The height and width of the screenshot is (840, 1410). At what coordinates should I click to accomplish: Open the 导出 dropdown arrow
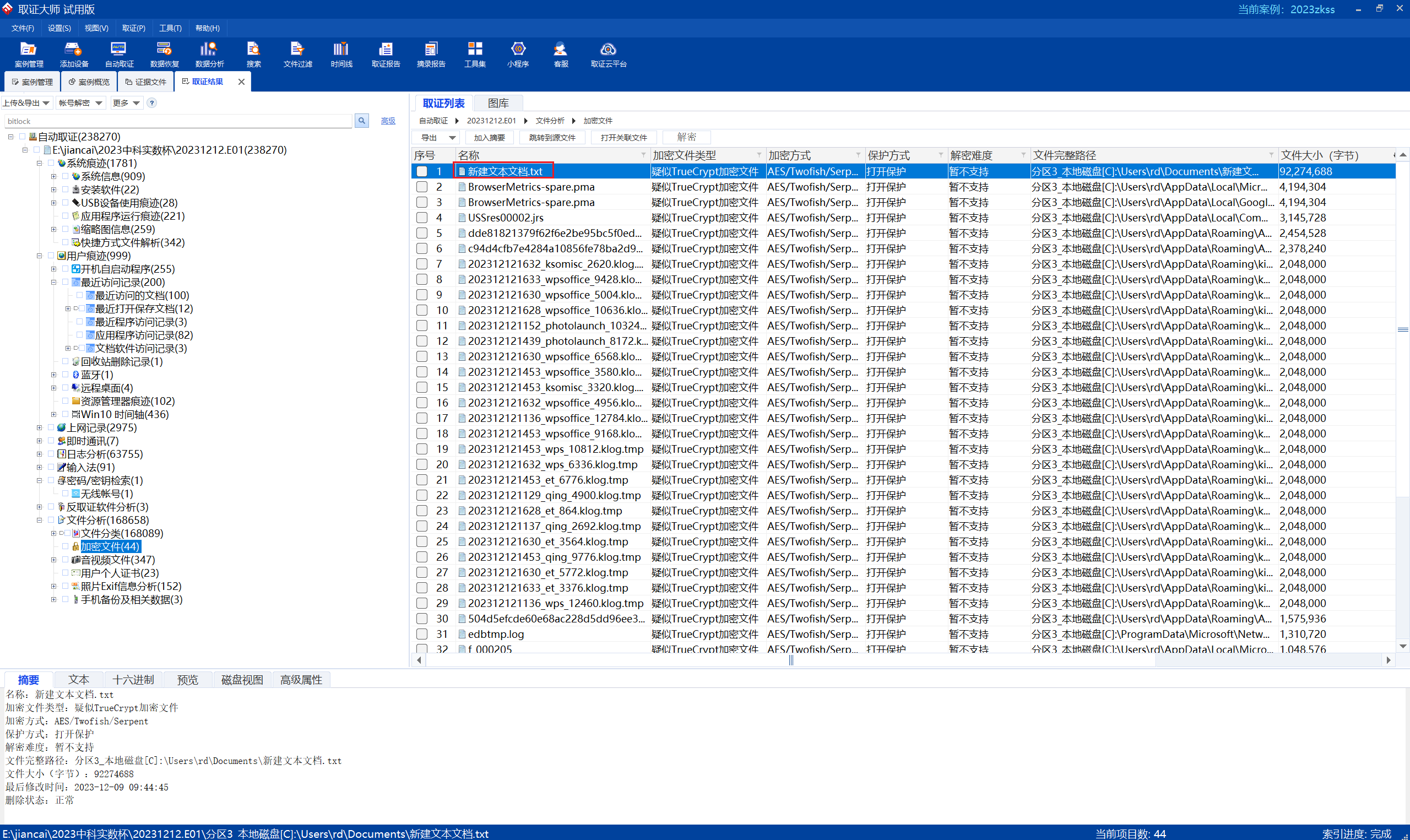(x=452, y=138)
